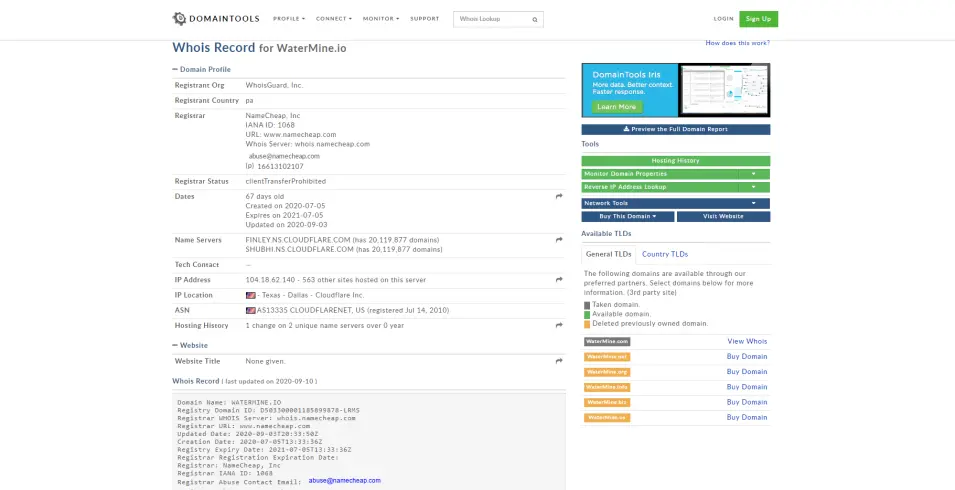The height and width of the screenshot is (490, 955).
Task: Click FINLEY.NS.CLOUDFLARE.COM name server text
Action: [x=300, y=240]
